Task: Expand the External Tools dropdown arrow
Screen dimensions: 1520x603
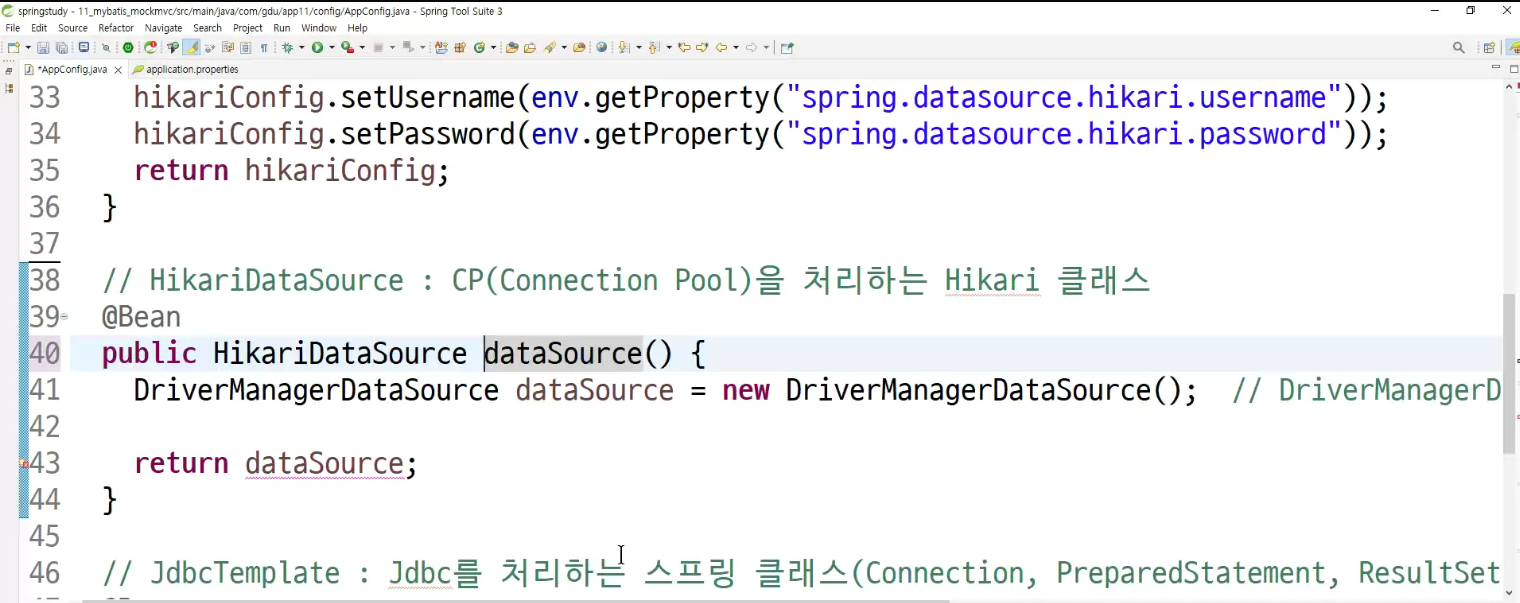Action: pos(362,47)
